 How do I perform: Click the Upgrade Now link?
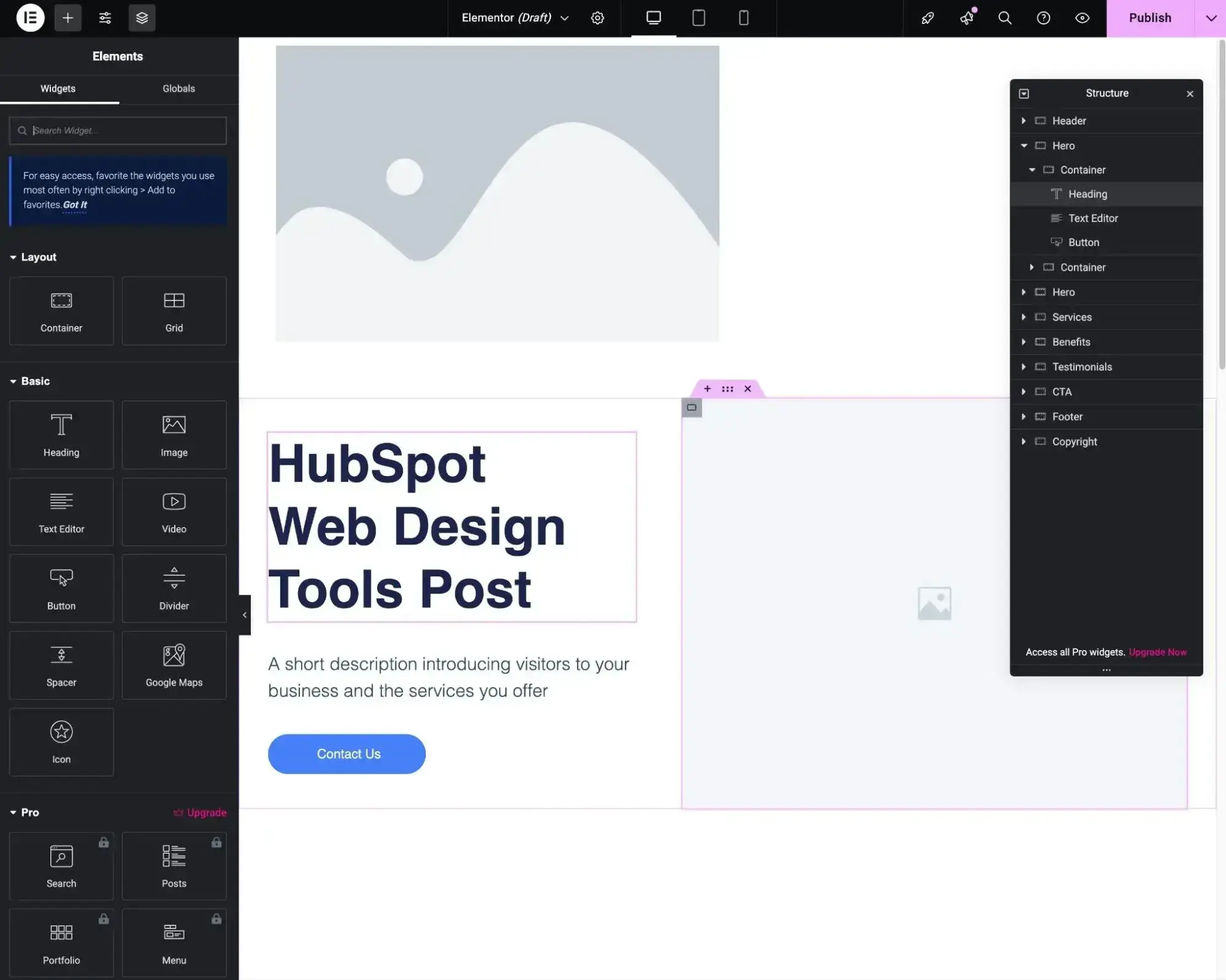tap(1157, 652)
